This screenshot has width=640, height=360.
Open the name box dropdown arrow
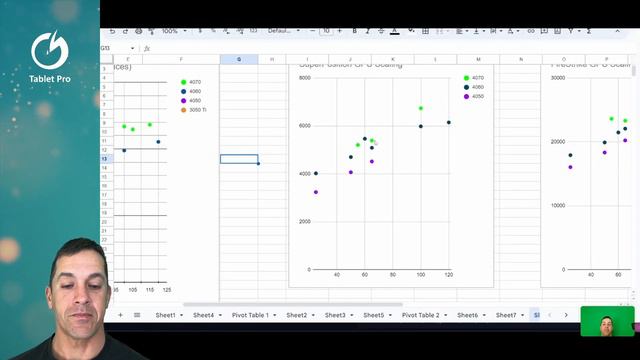[132, 48]
